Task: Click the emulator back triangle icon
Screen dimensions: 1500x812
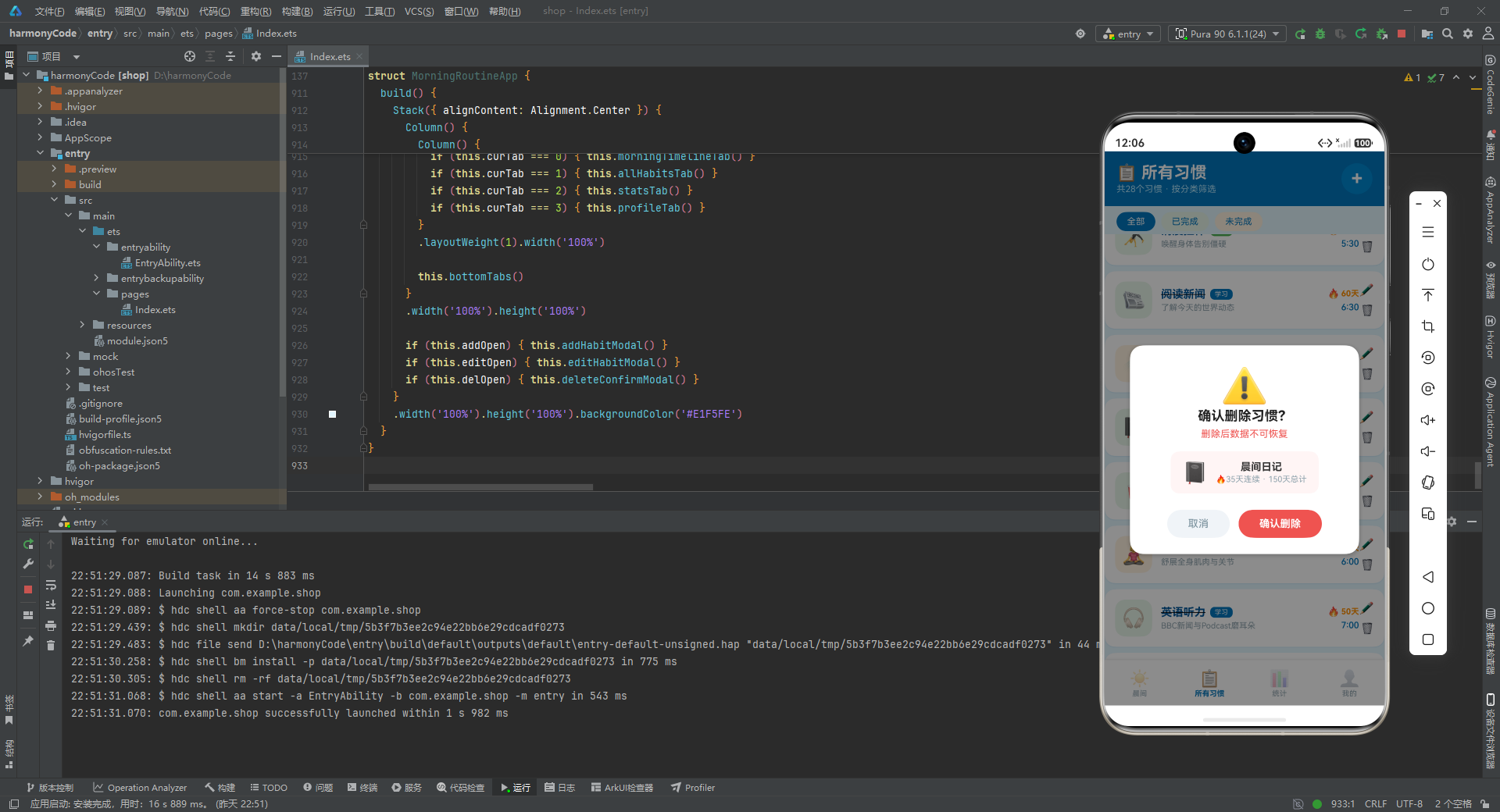Action: (1428, 577)
